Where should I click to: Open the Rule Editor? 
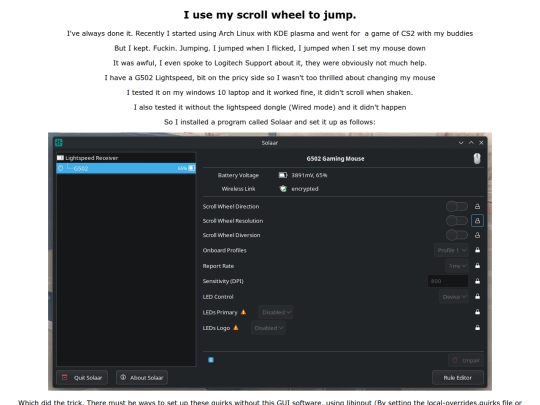[x=458, y=377]
